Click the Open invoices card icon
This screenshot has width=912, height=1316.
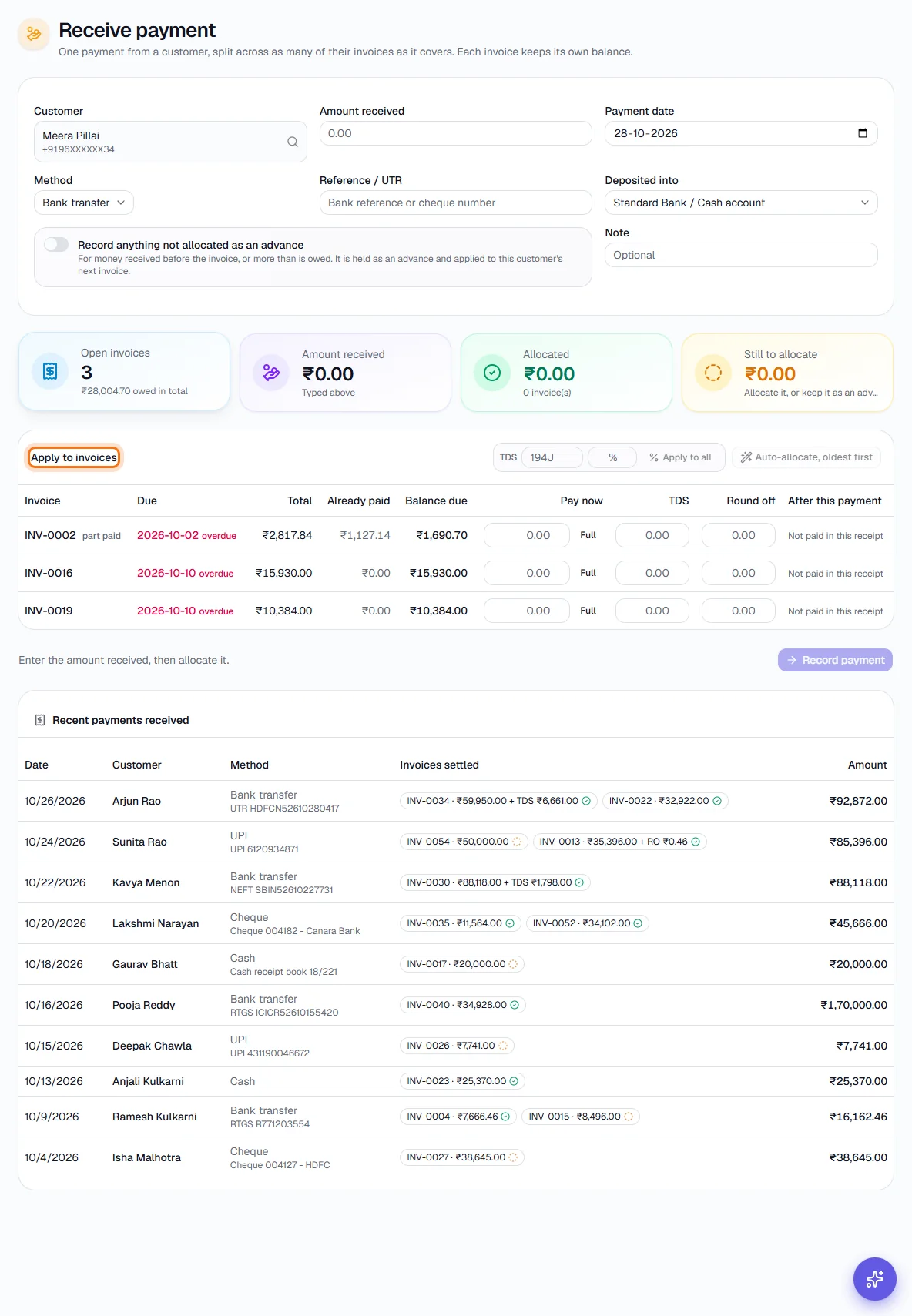pos(50,371)
